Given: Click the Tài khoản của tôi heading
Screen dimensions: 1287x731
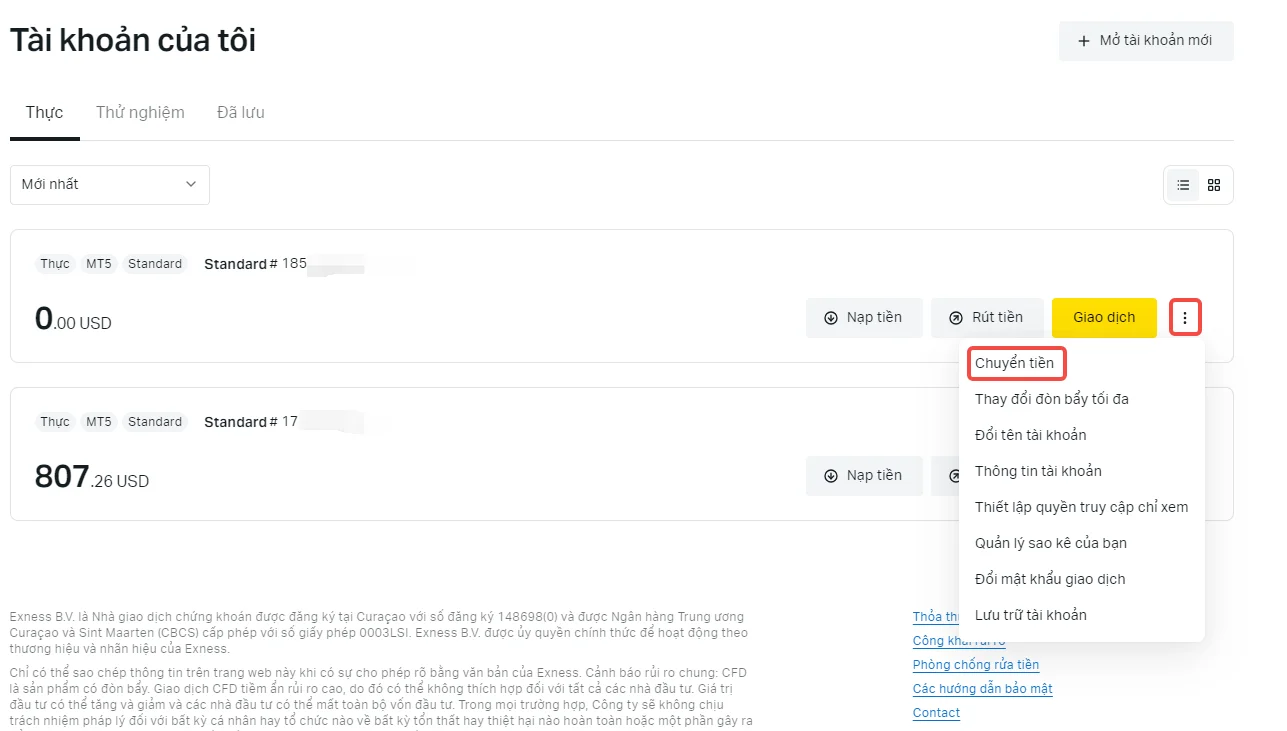Looking at the screenshot, I should tap(133, 40).
